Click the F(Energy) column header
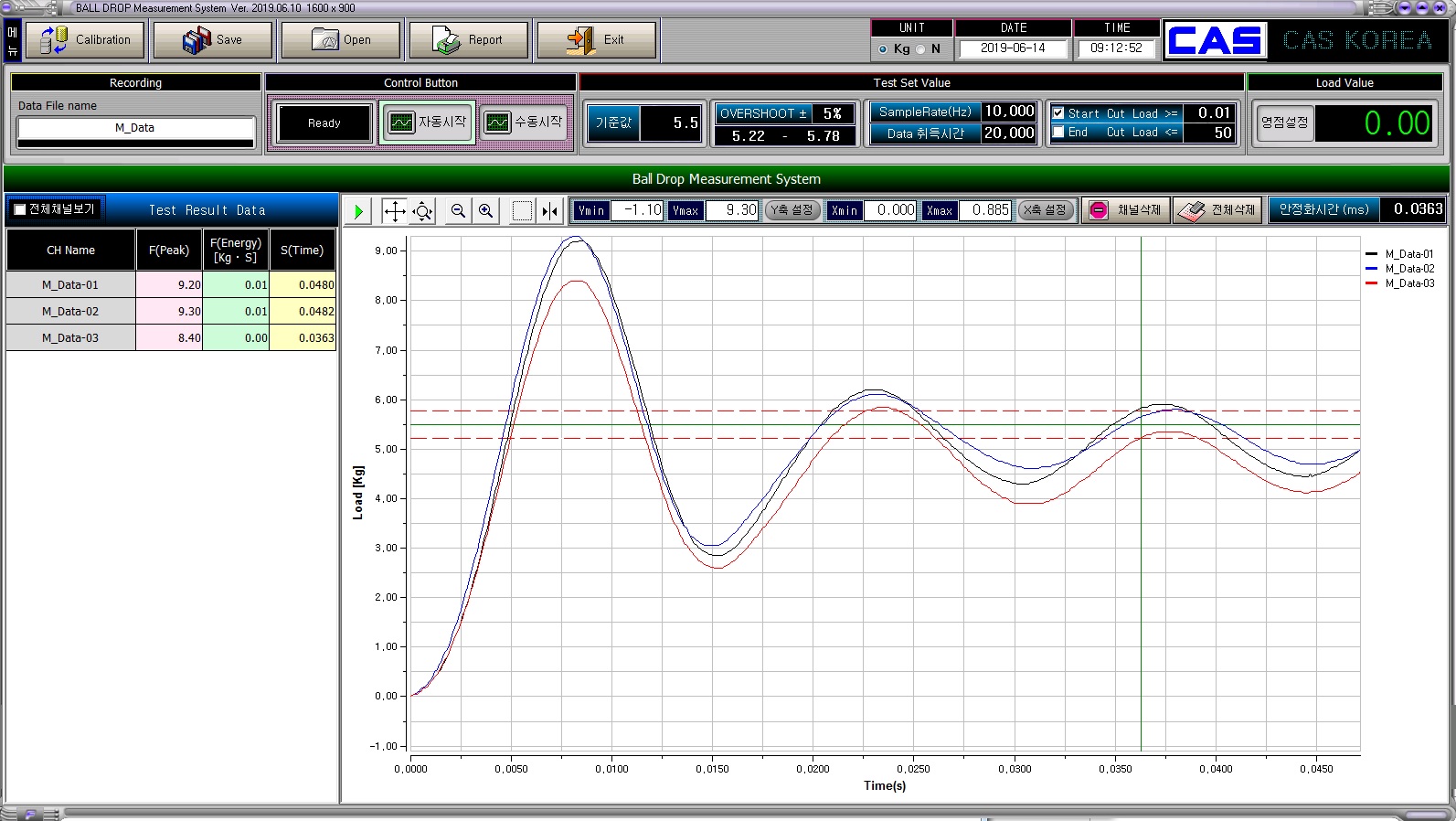The image size is (1456, 821). 236,251
